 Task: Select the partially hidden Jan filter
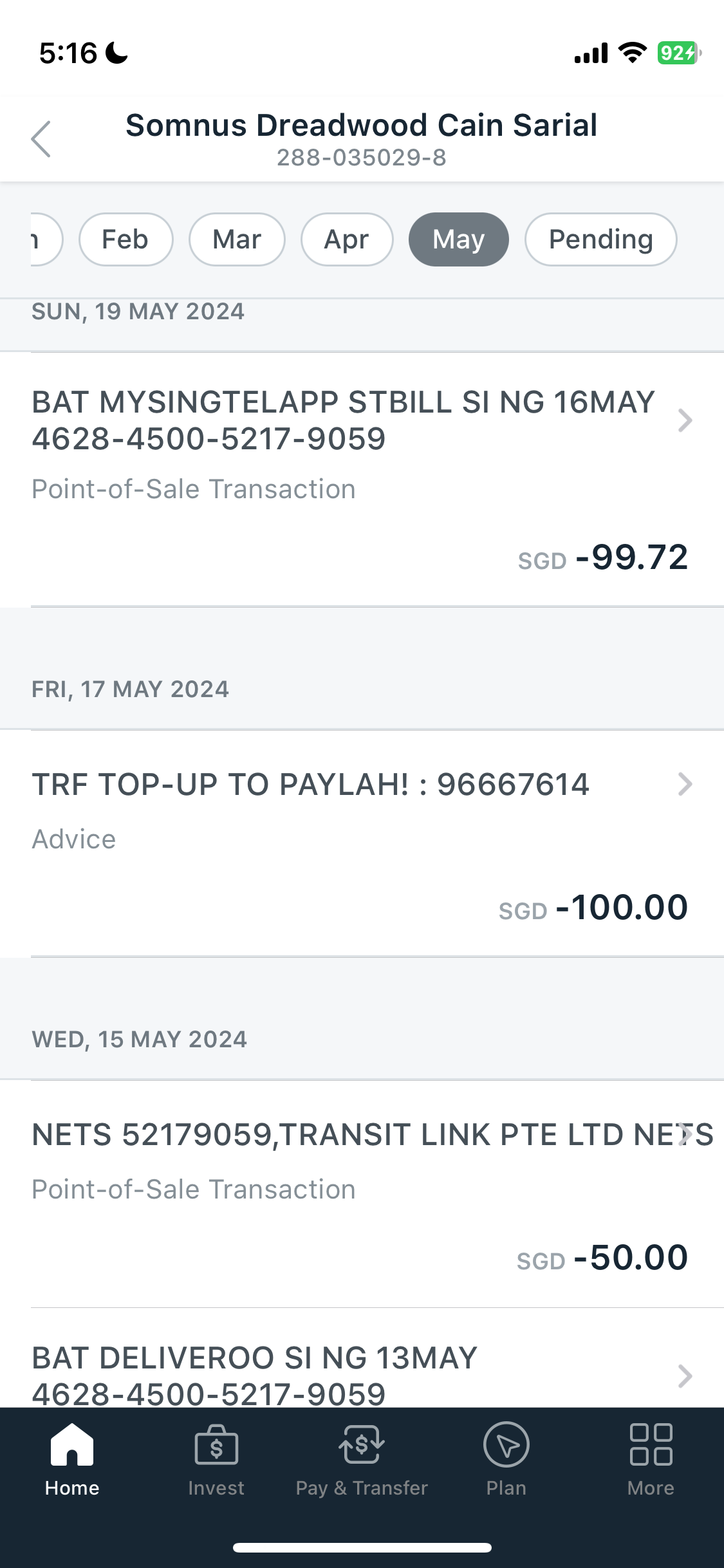(x=44, y=239)
